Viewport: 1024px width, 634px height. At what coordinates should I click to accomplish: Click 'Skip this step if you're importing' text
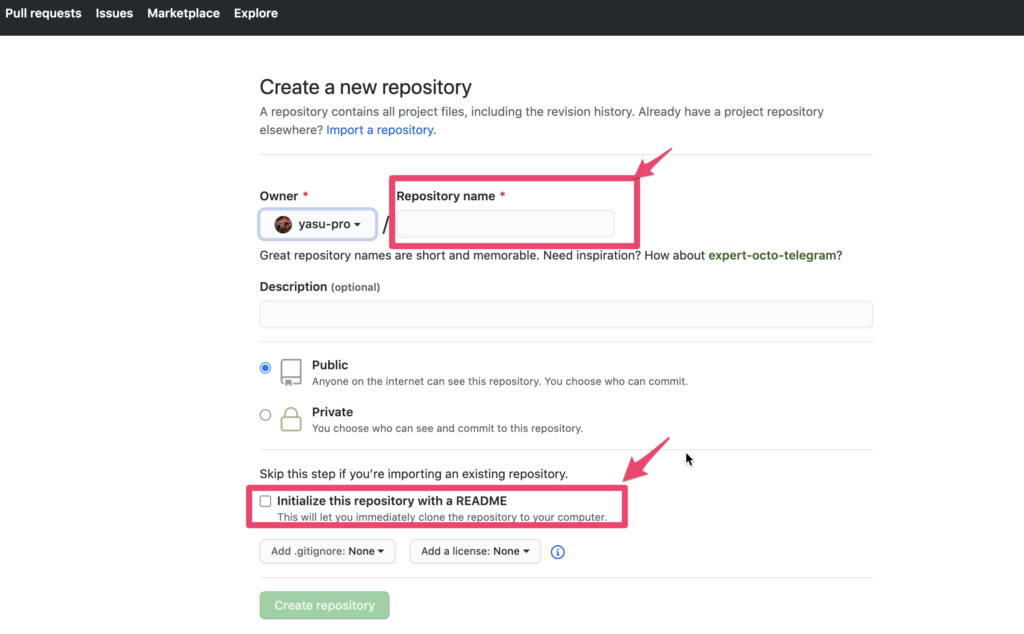[x=413, y=473]
